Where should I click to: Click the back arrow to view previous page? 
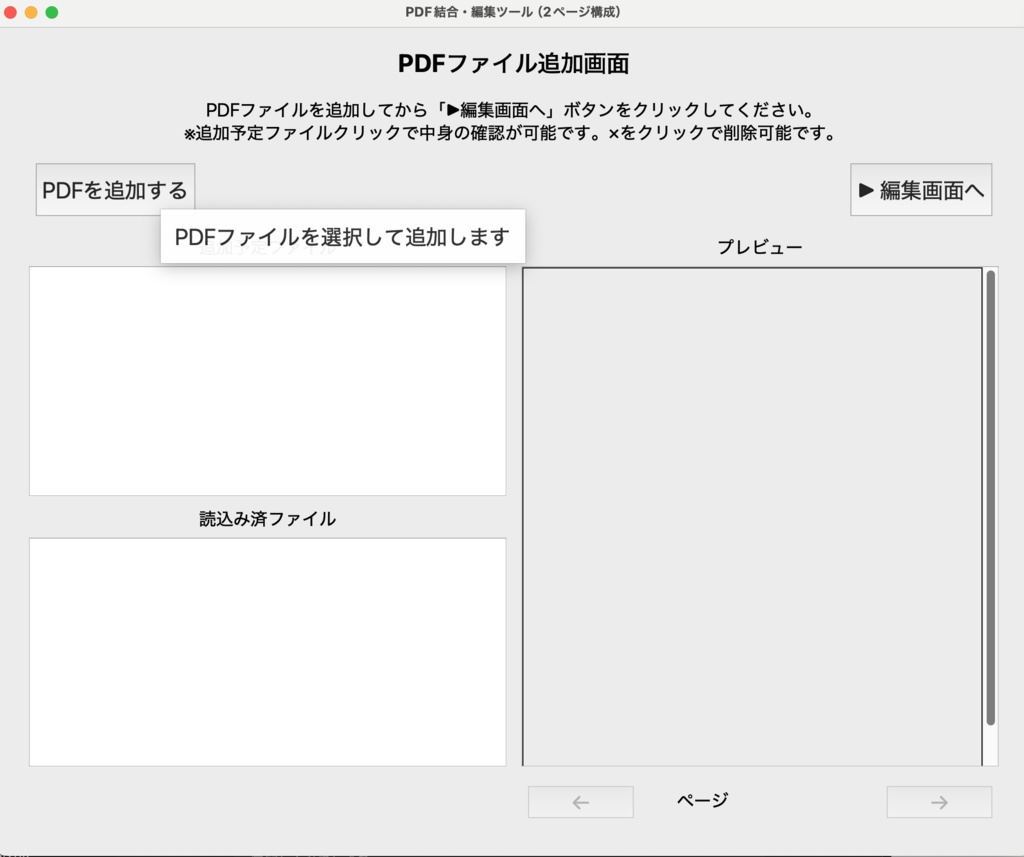580,801
